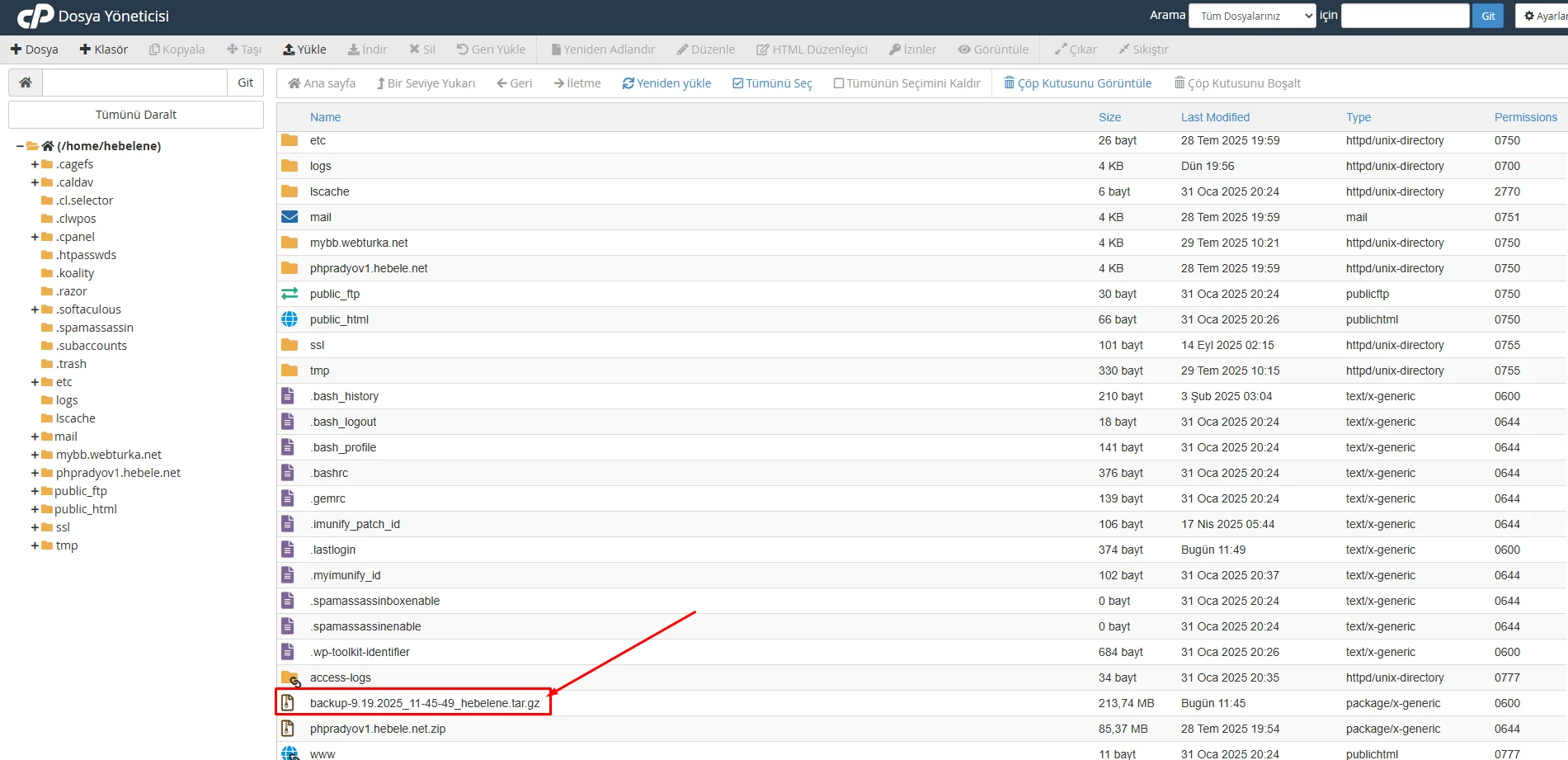Viewport: 1568px width, 760px height.
Task: Open the Tüm Dosyalarınız search dropdown
Action: pyautogui.click(x=1252, y=15)
